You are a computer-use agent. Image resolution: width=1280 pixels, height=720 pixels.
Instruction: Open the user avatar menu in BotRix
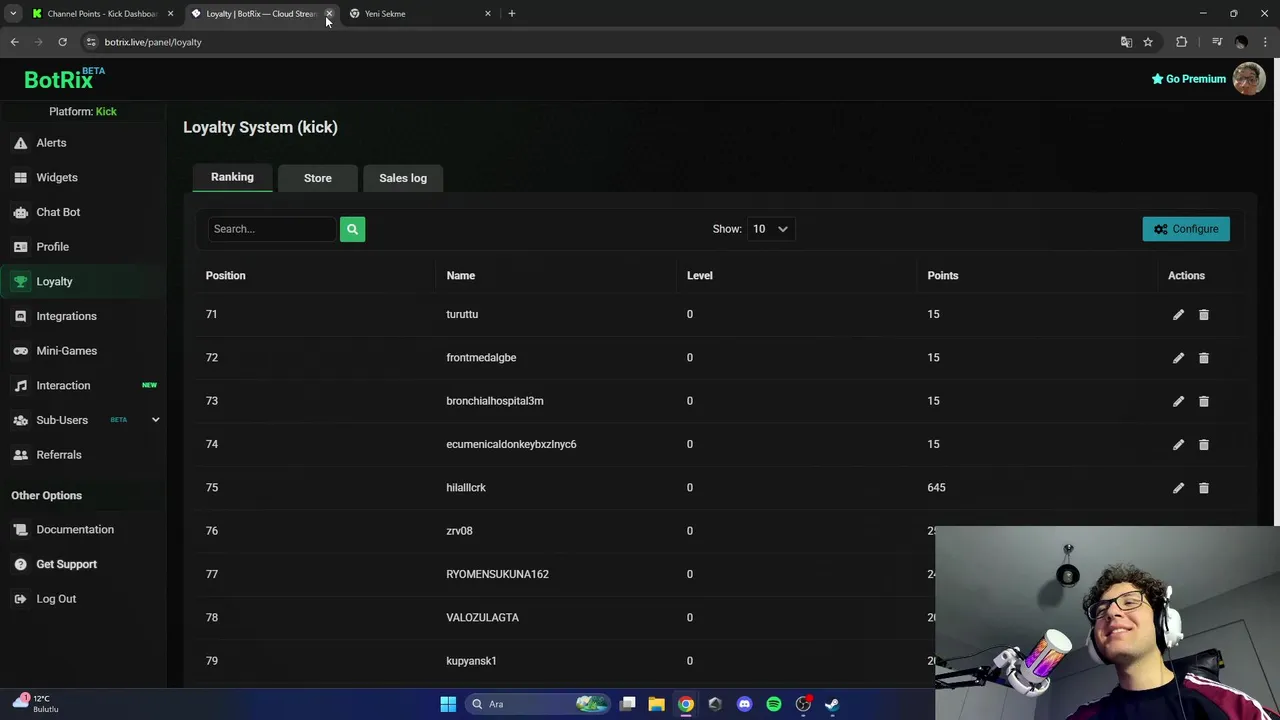pos(1248,79)
